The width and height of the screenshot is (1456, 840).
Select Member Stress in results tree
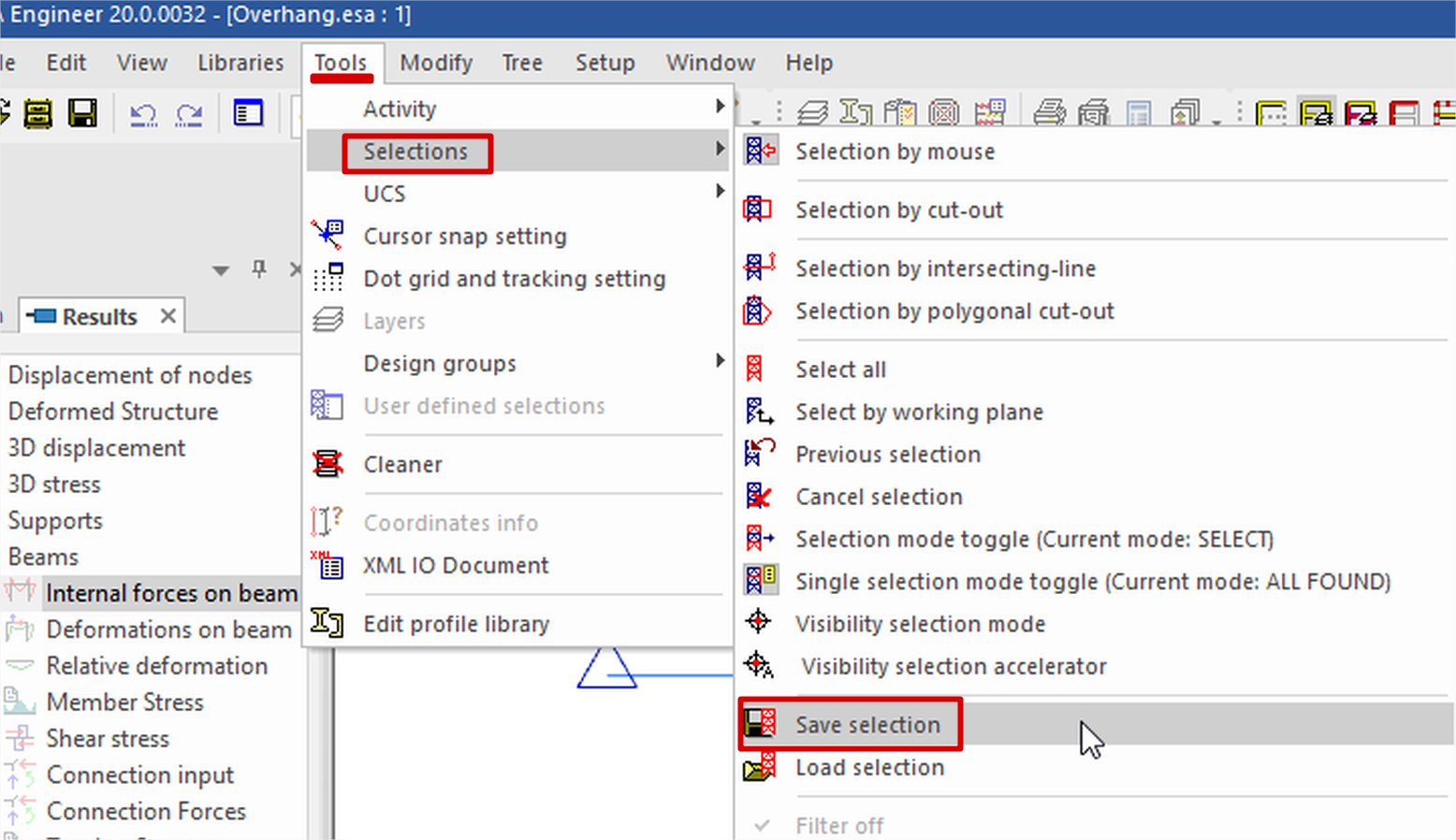[124, 702]
